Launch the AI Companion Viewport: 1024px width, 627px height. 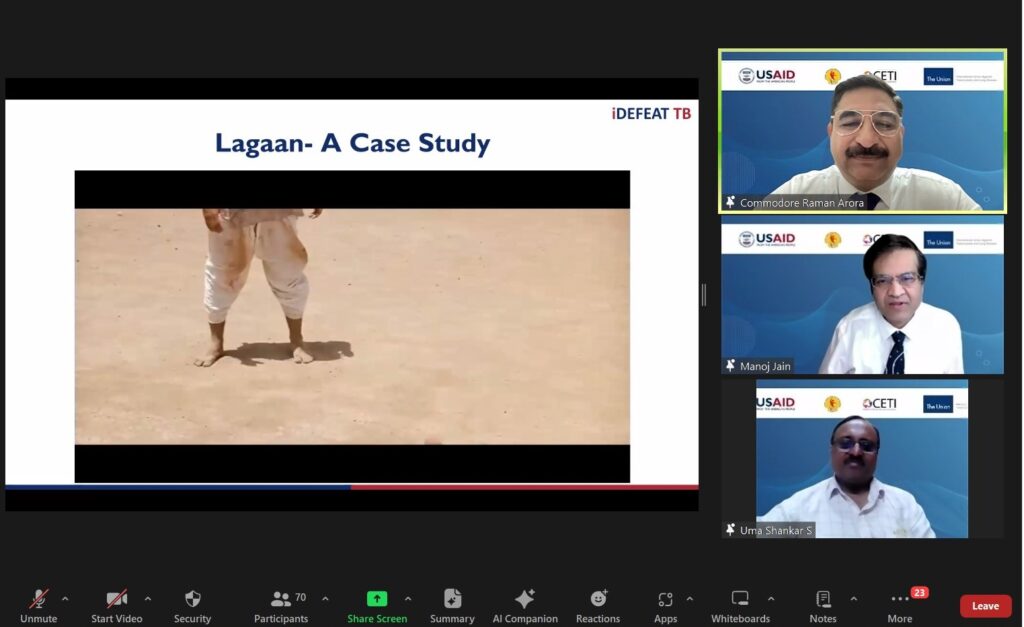pos(525,604)
